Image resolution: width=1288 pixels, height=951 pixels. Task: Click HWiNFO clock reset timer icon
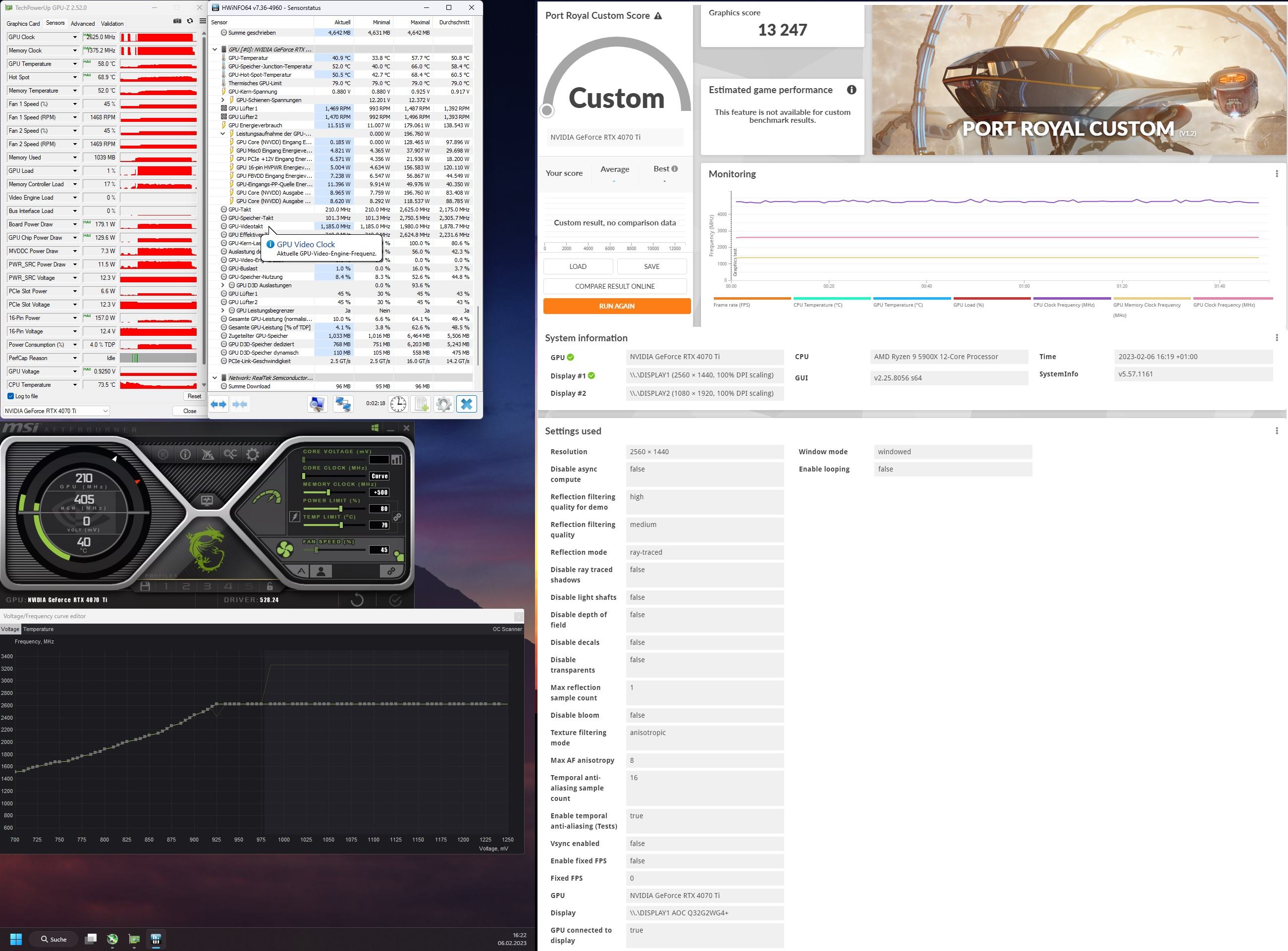point(398,404)
